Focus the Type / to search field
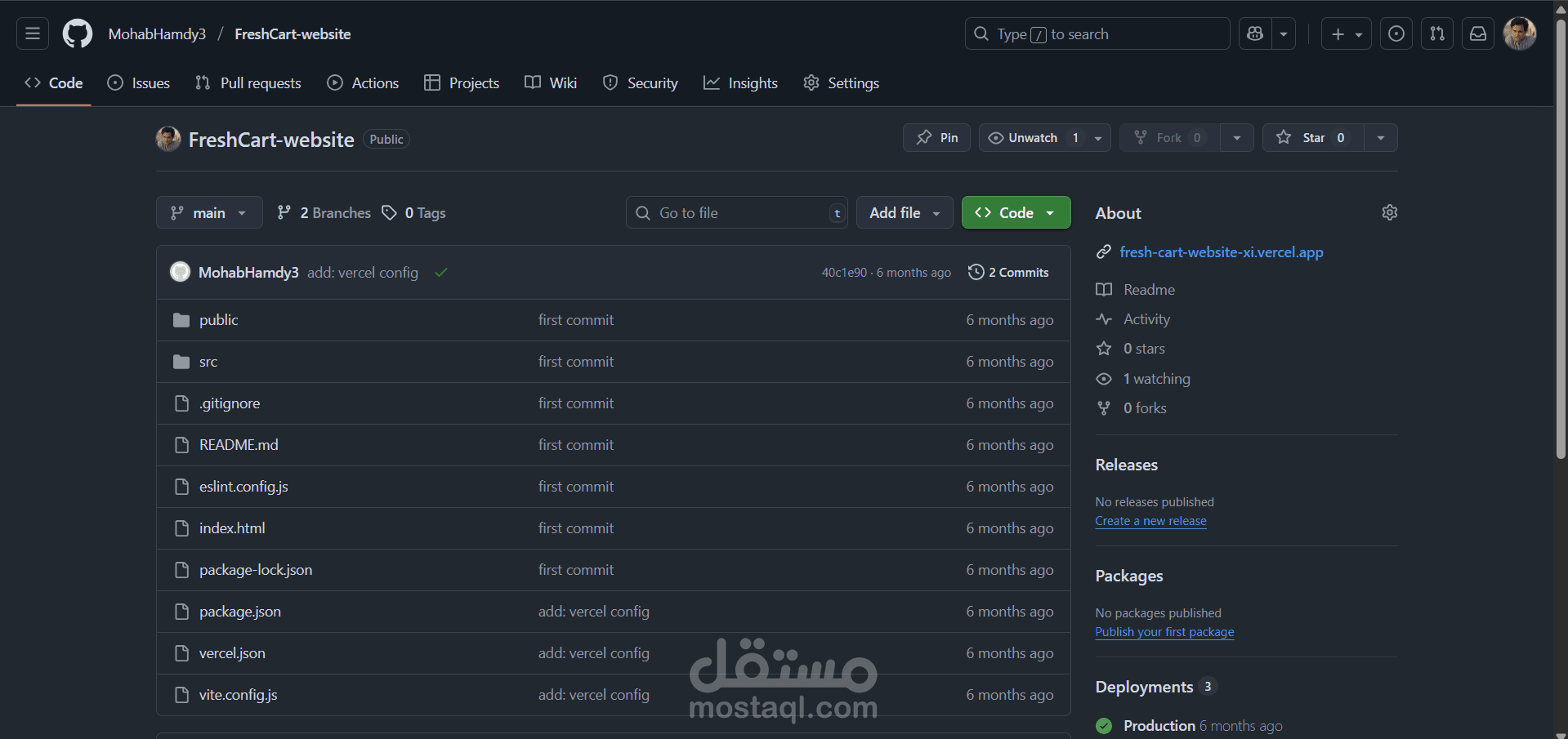Screen dimensions: 1568x739 [1097, 33]
